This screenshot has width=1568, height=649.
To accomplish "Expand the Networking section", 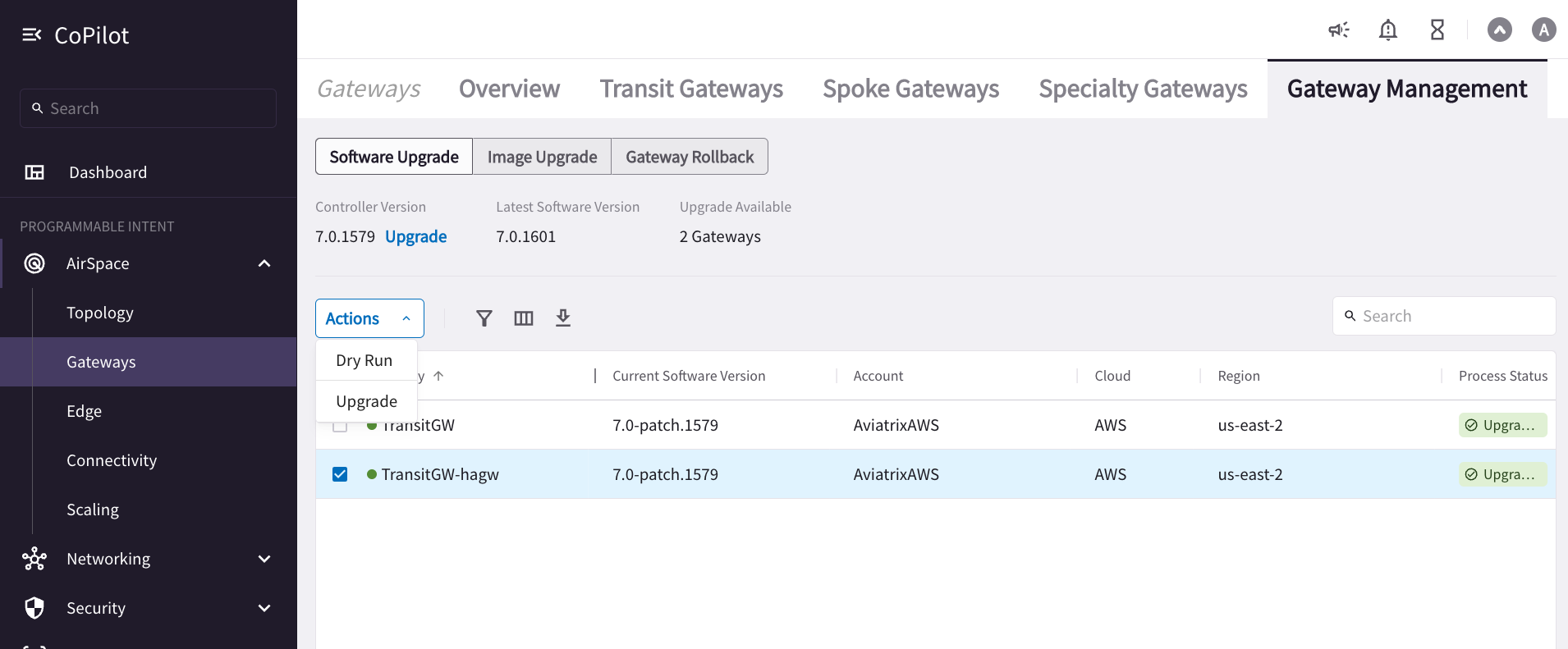I will 264,559.
